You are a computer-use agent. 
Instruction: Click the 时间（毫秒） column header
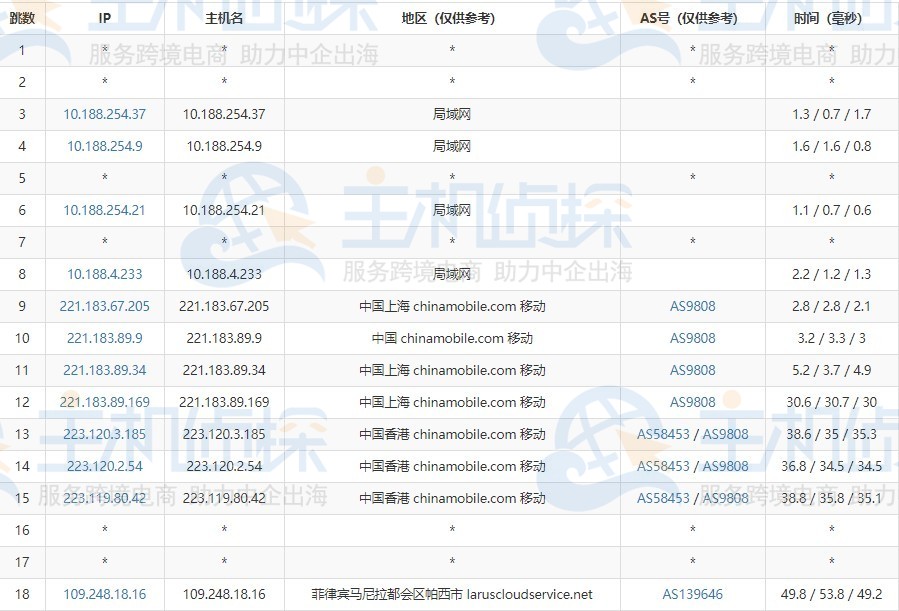point(831,18)
